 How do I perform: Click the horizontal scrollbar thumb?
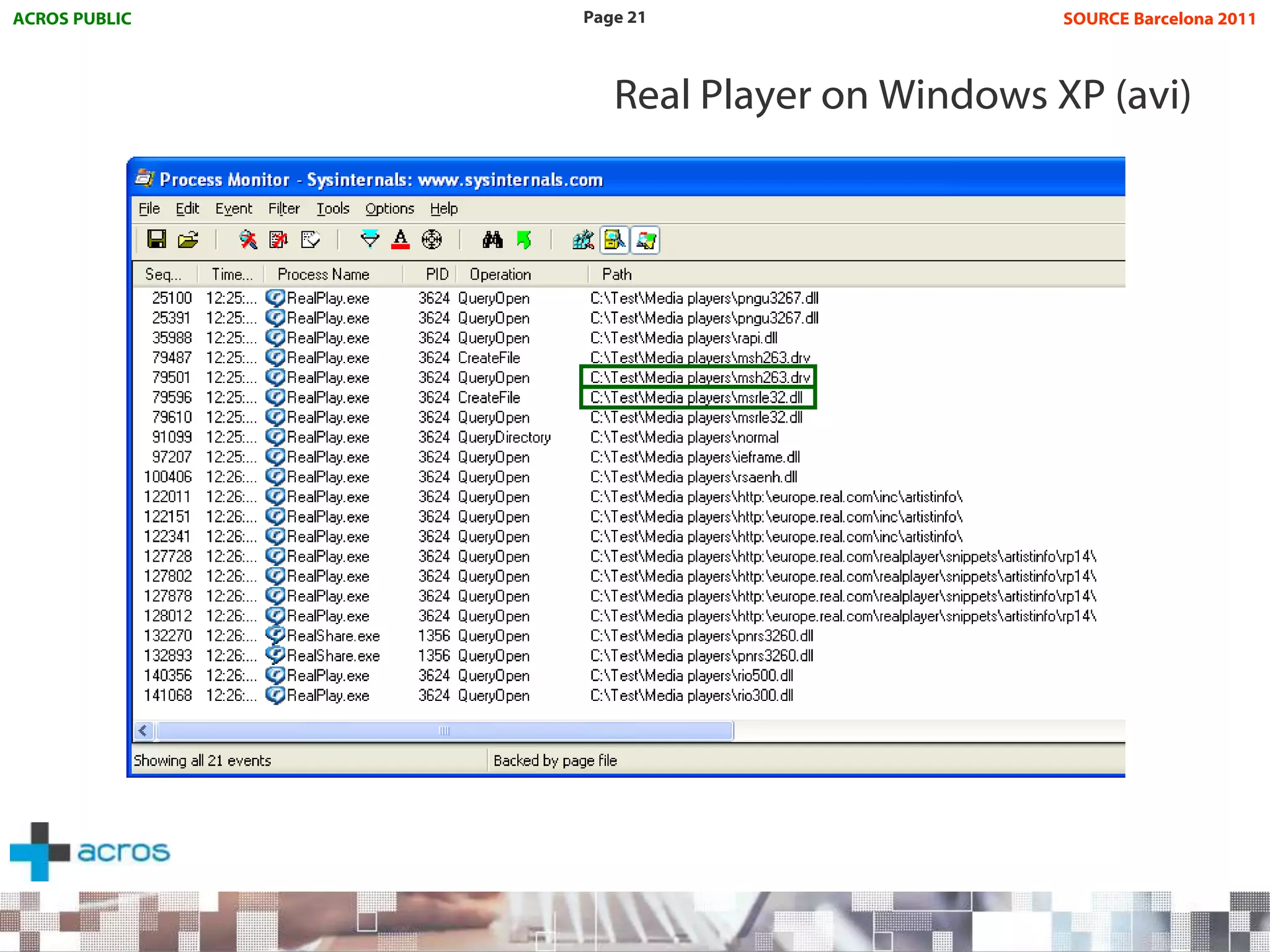[x=444, y=731]
